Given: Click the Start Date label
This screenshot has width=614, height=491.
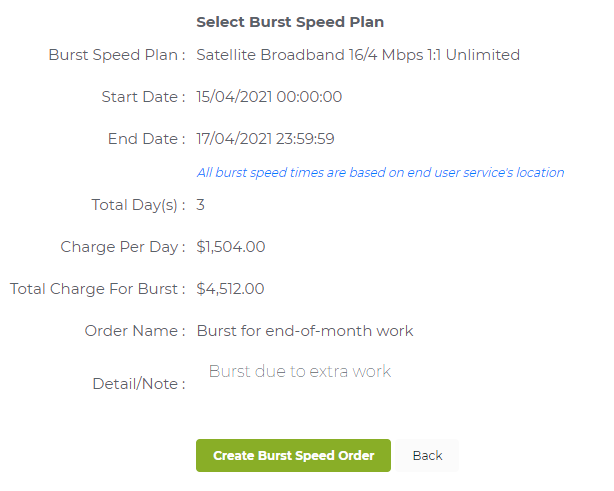Looking at the screenshot, I should [x=143, y=97].
